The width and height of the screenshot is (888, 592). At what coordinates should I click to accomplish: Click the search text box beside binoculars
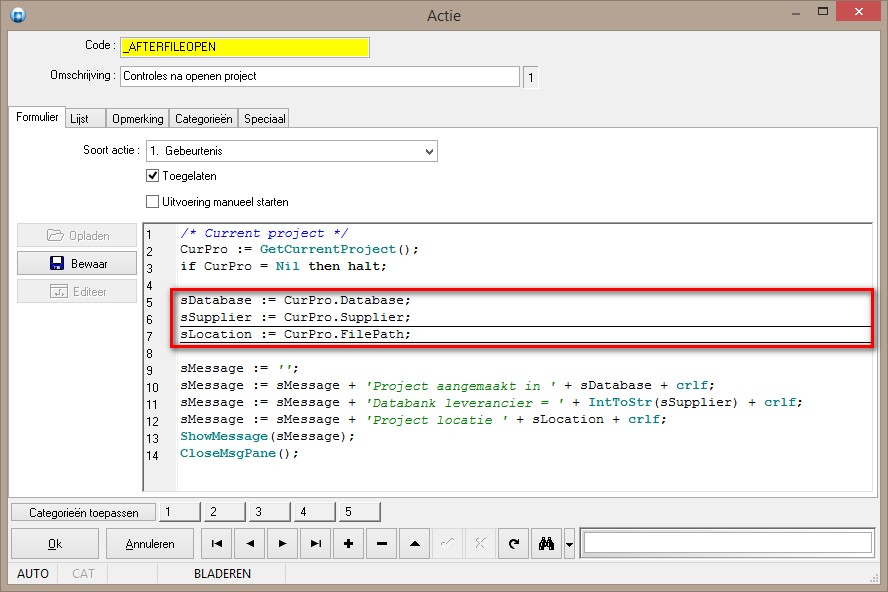[x=728, y=543]
